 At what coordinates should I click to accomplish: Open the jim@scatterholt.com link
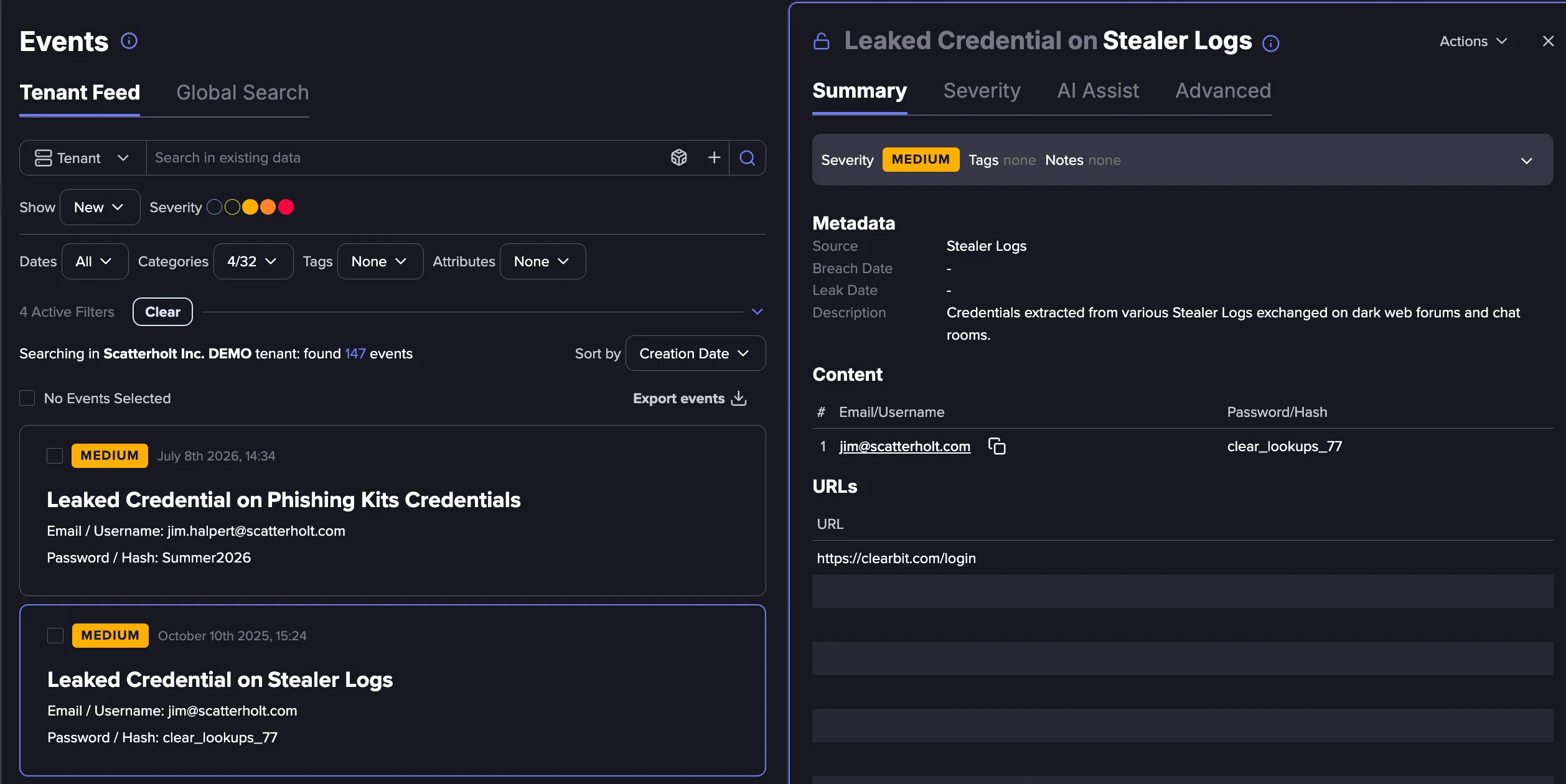904,446
